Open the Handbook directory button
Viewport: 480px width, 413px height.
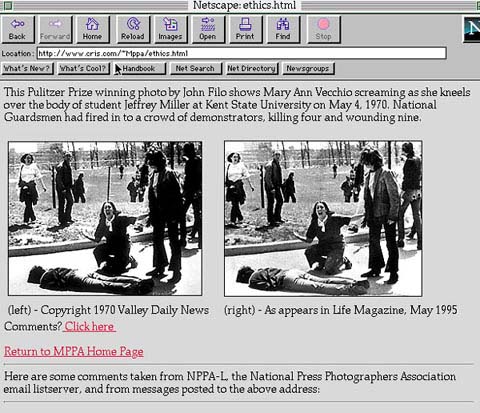click(x=140, y=69)
